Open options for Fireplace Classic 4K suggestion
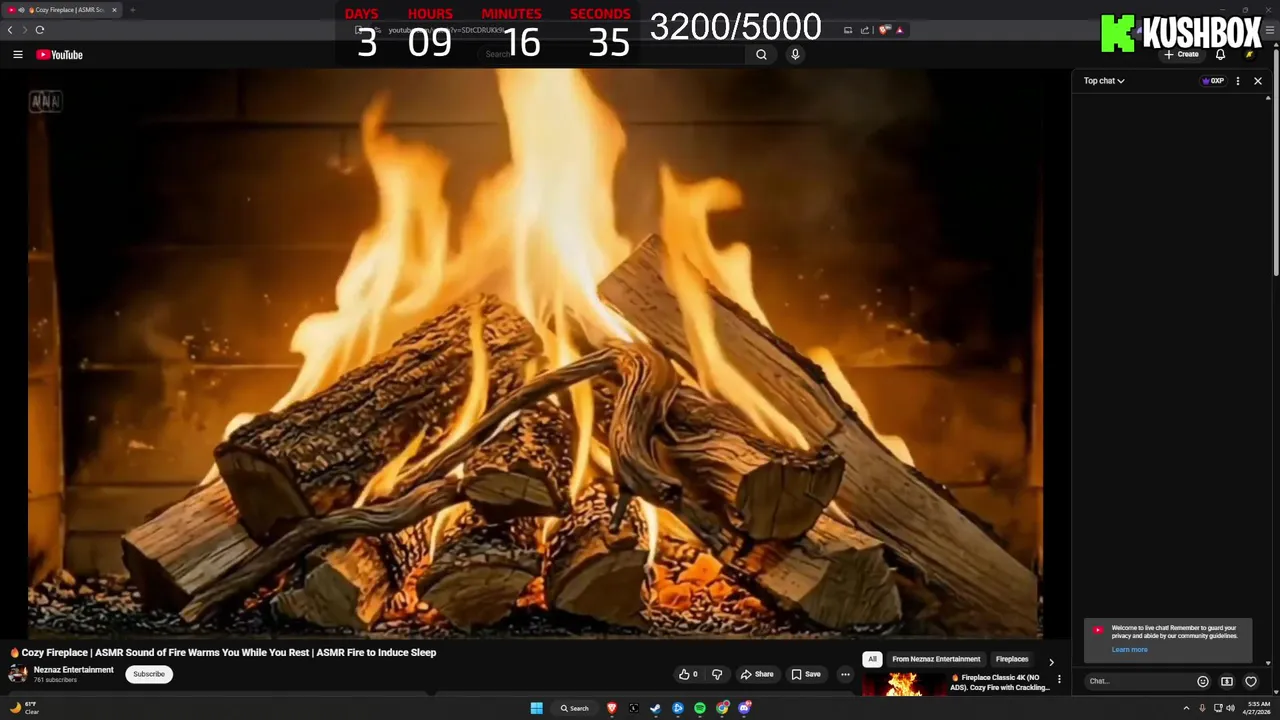This screenshot has height=720, width=1280. click(x=1059, y=679)
